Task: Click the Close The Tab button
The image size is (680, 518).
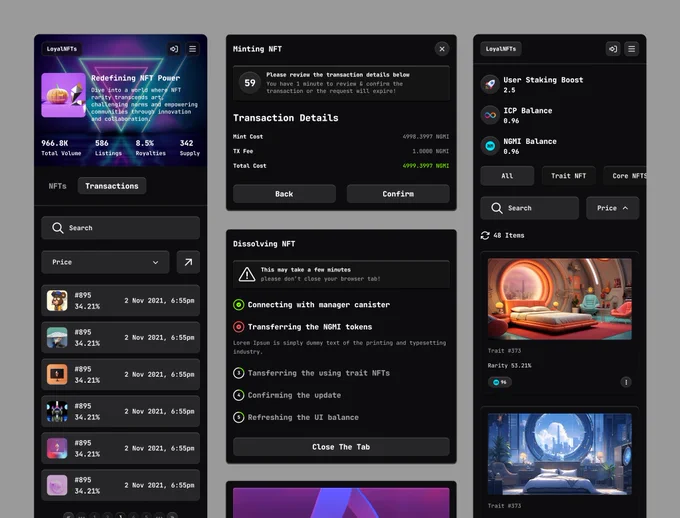Action: [341, 447]
